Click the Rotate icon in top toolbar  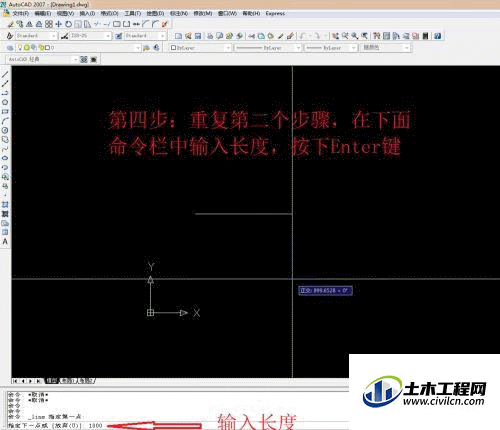(x=68, y=24)
